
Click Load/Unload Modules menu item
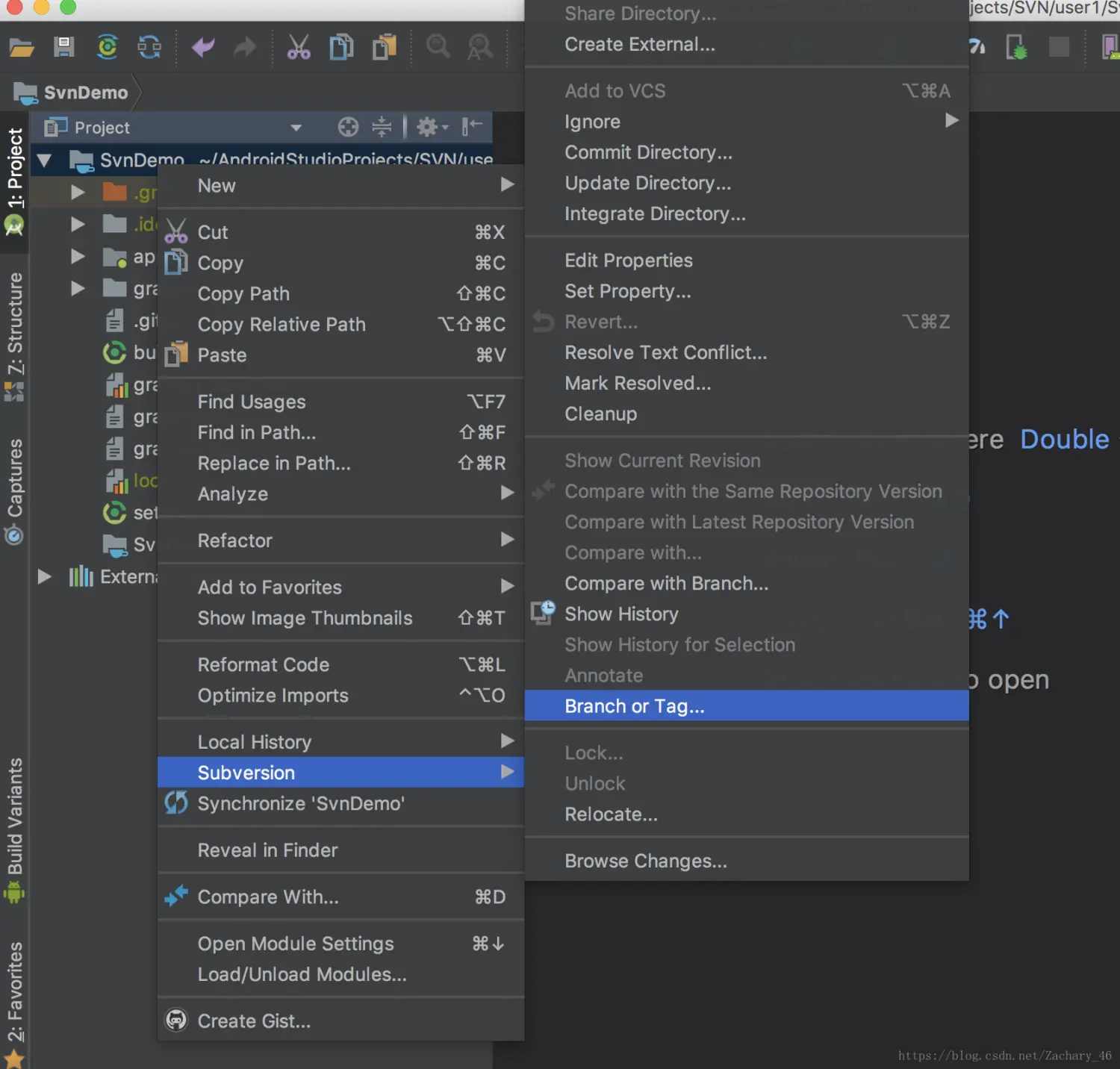[340, 974]
